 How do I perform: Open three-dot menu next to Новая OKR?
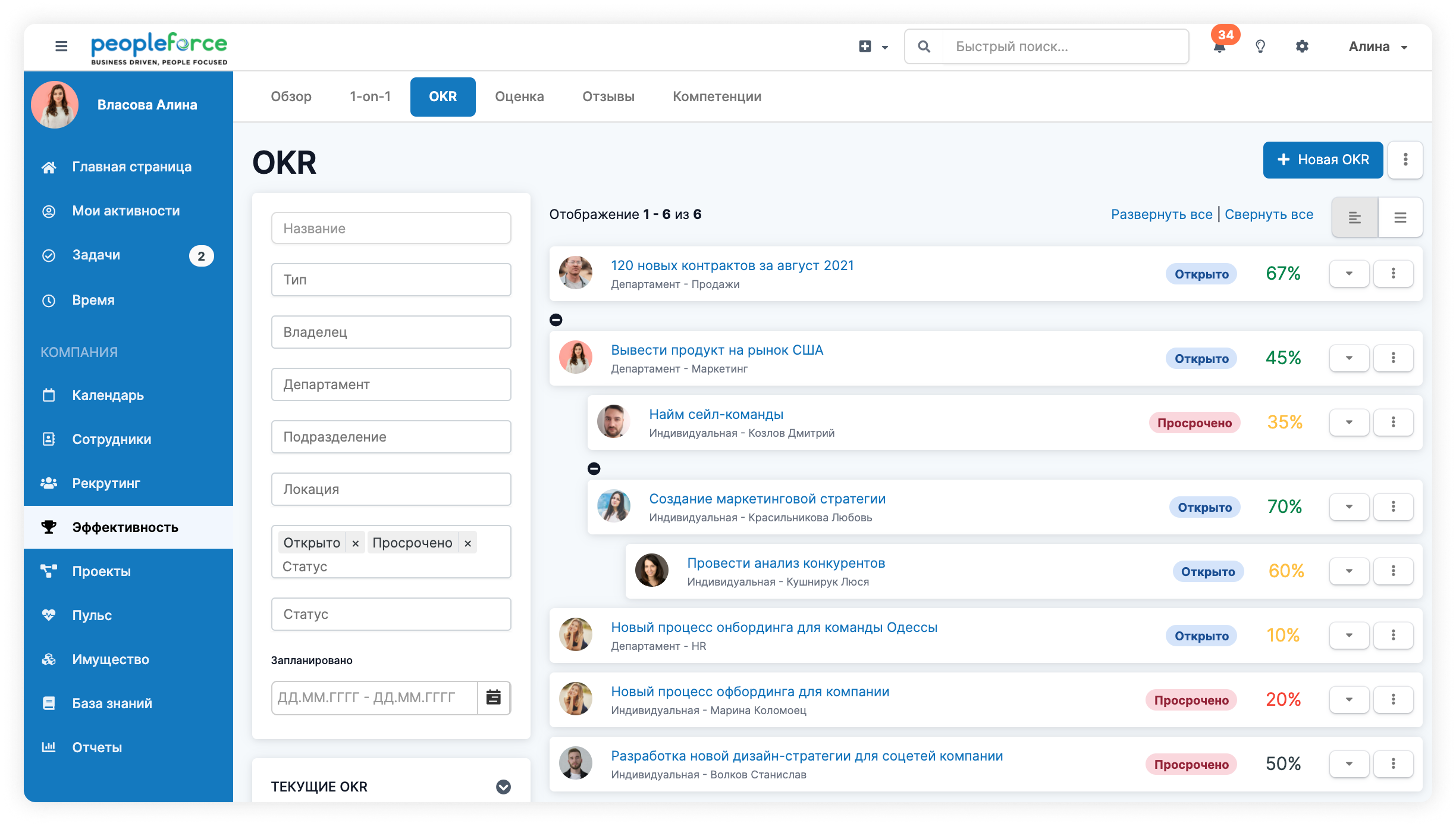pos(1405,159)
